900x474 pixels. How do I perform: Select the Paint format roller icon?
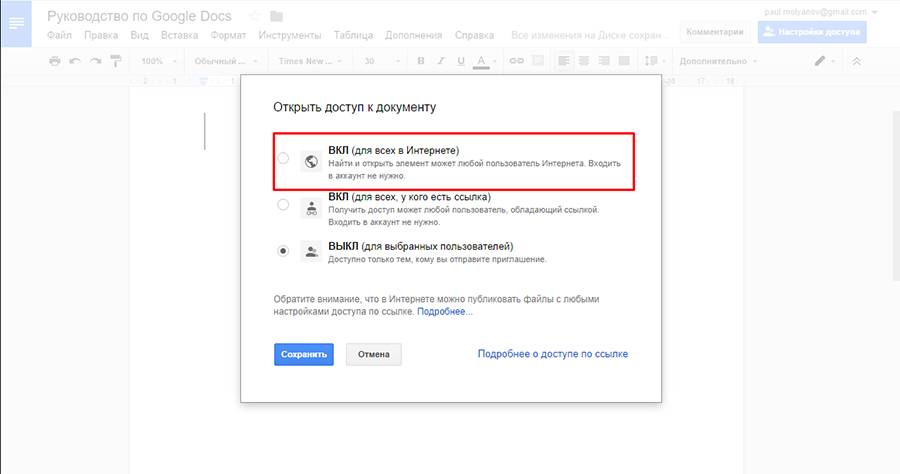(x=115, y=61)
